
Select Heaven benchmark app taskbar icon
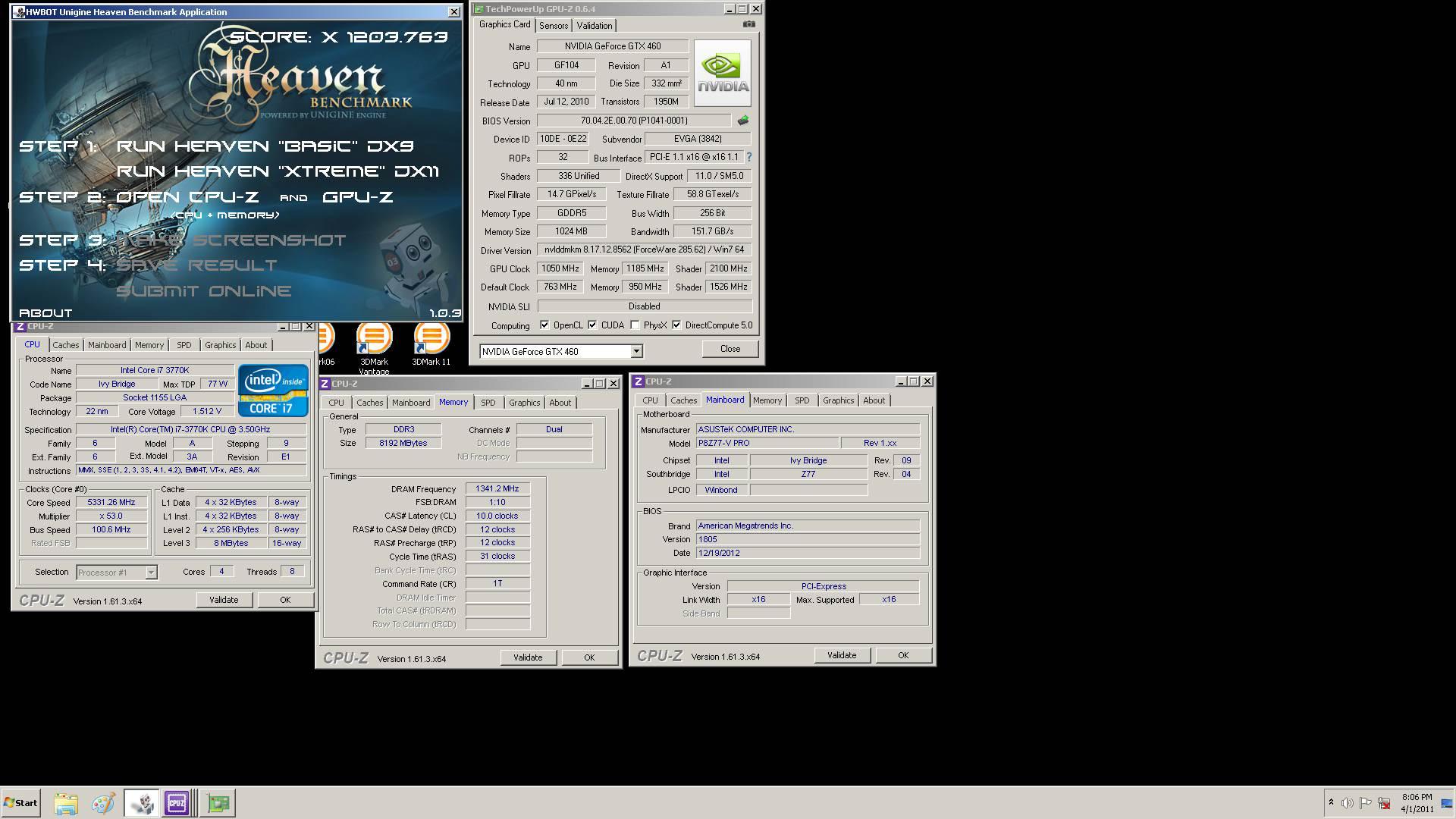click(142, 803)
